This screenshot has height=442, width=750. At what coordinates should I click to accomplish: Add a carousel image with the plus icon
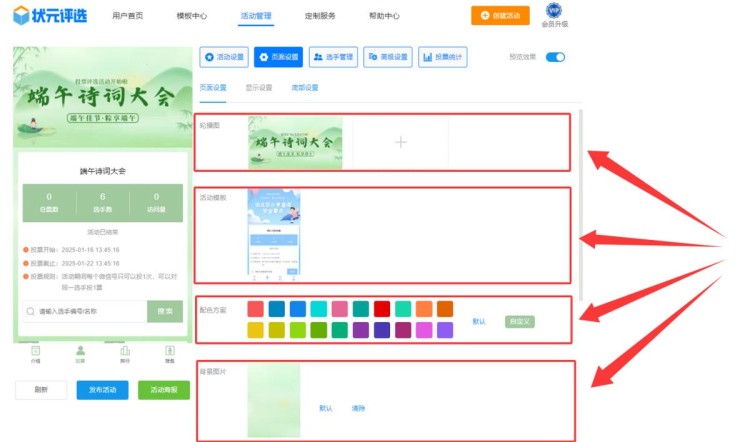(x=400, y=143)
